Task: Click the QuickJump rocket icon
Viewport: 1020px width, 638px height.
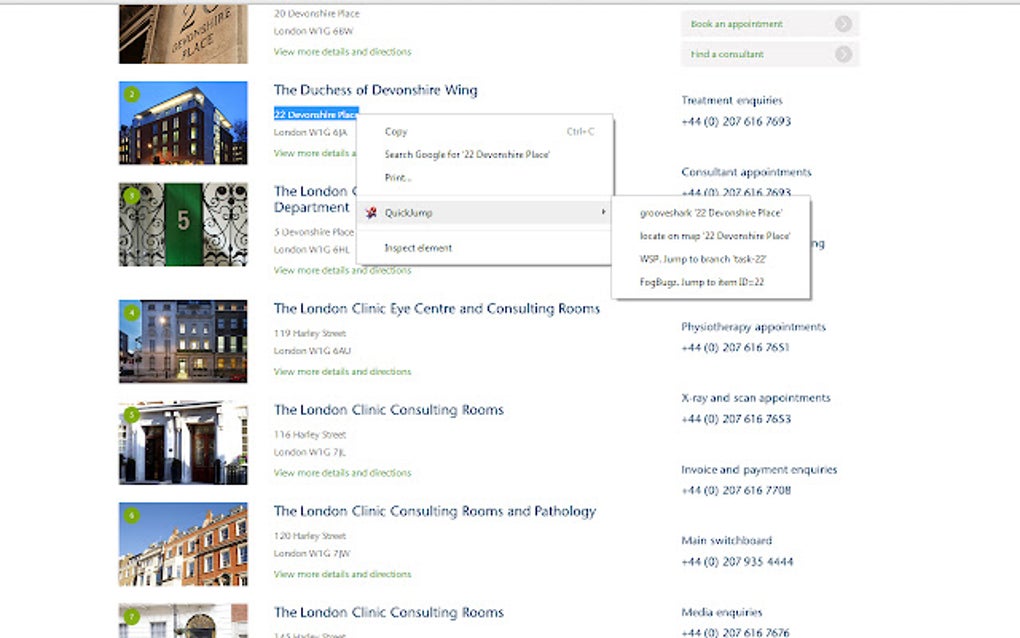Action: click(x=371, y=213)
